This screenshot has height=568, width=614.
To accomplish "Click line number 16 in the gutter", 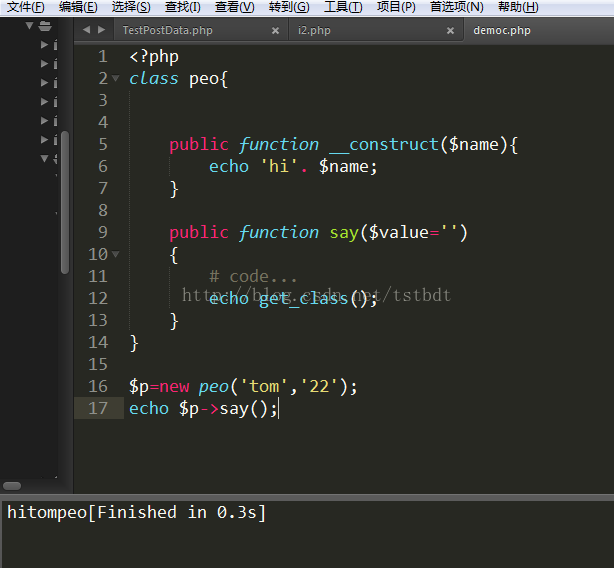I will click(x=98, y=386).
